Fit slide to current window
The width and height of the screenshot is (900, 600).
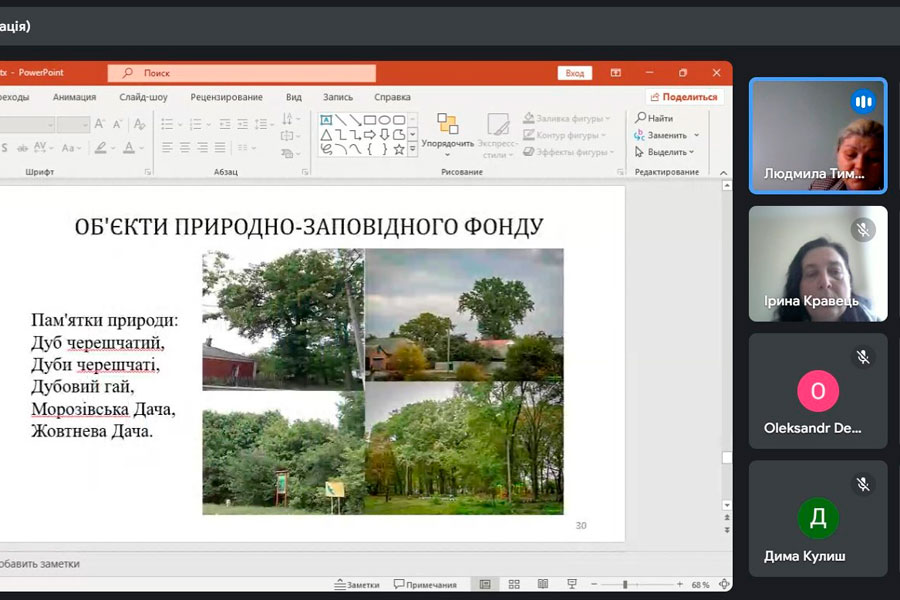pos(724,585)
